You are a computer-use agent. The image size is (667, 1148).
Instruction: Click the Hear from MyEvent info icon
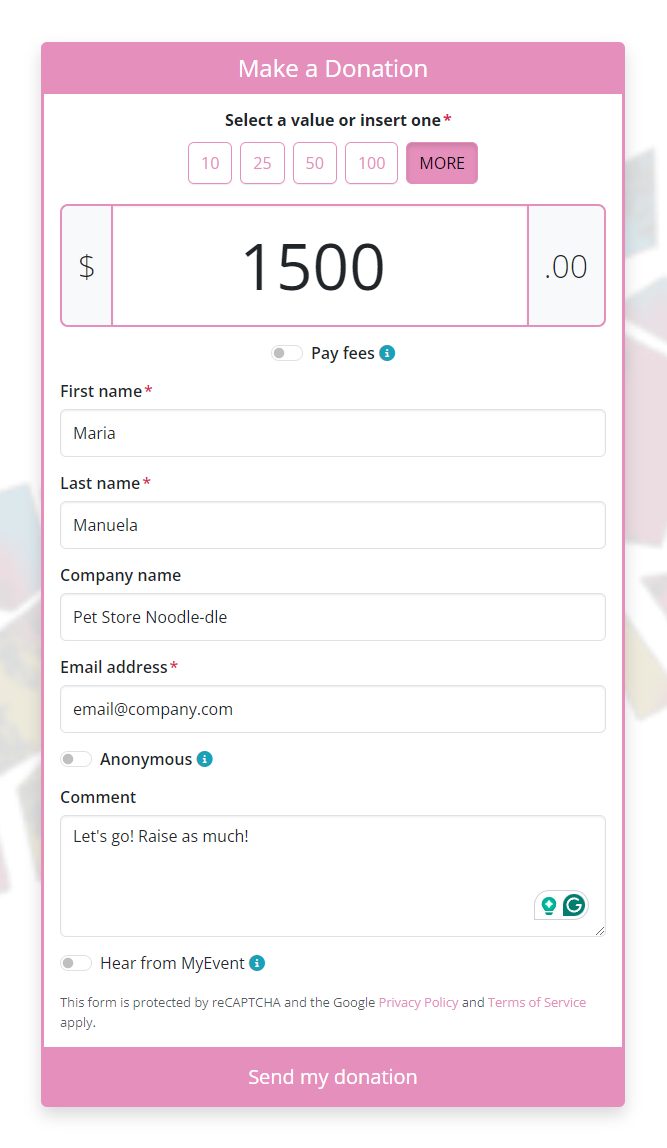(x=257, y=963)
